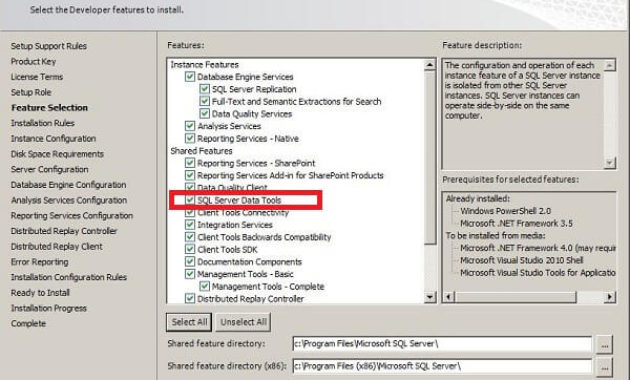Uncheck Database Engine Services checkbox
The height and width of the screenshot is (380, 630).
(x=190, y=76)
